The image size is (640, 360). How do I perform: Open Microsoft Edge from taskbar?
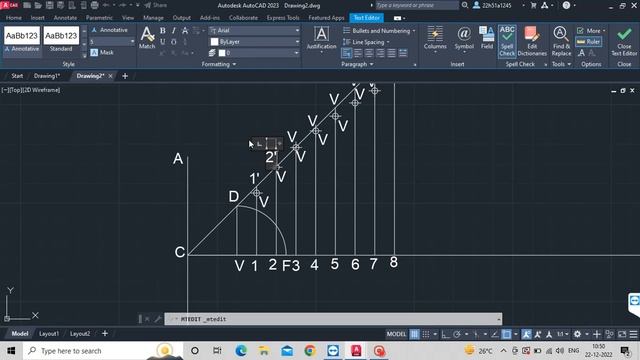click(241, 351)
